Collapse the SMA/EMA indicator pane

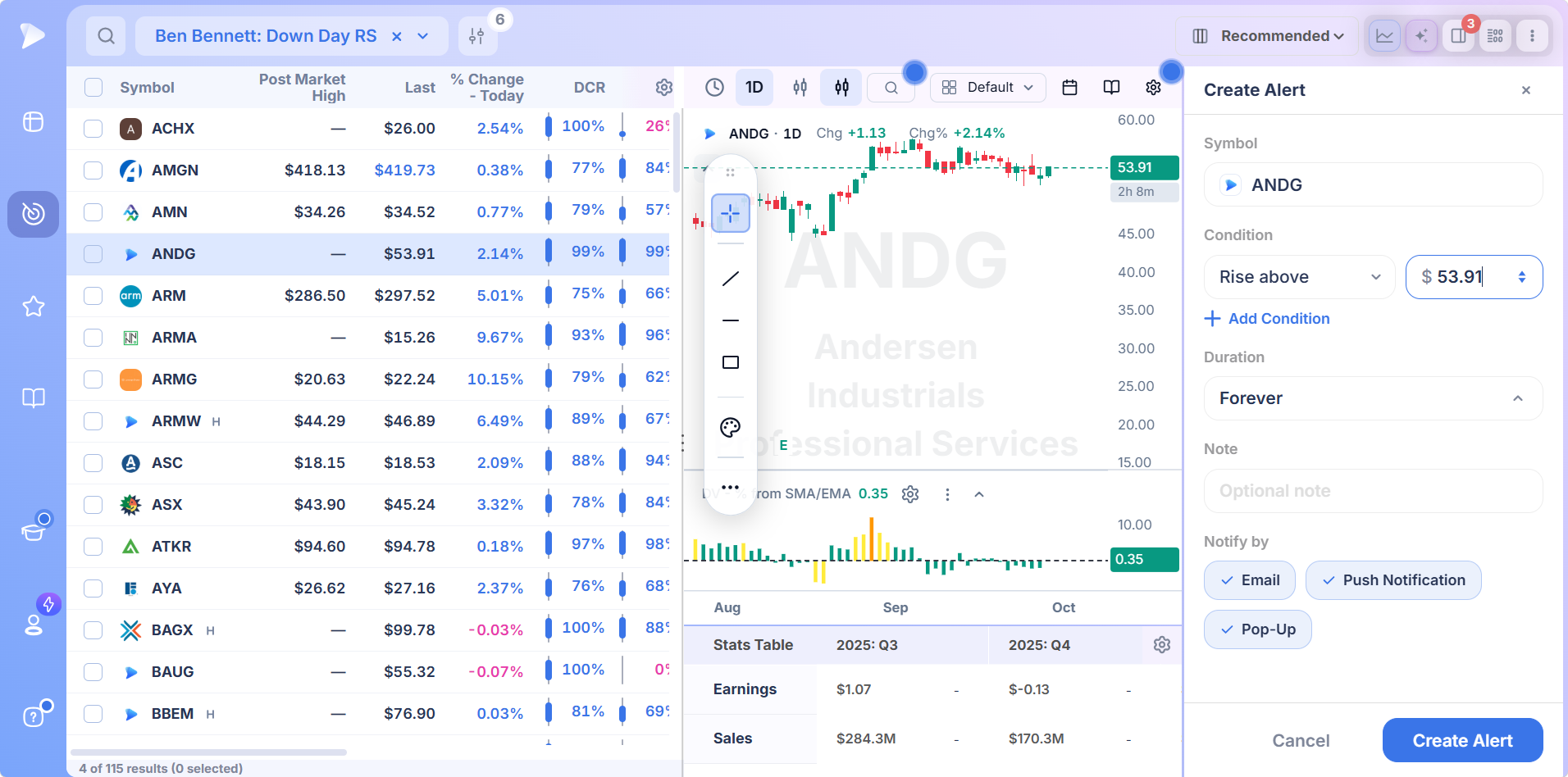tap(979, 494)
